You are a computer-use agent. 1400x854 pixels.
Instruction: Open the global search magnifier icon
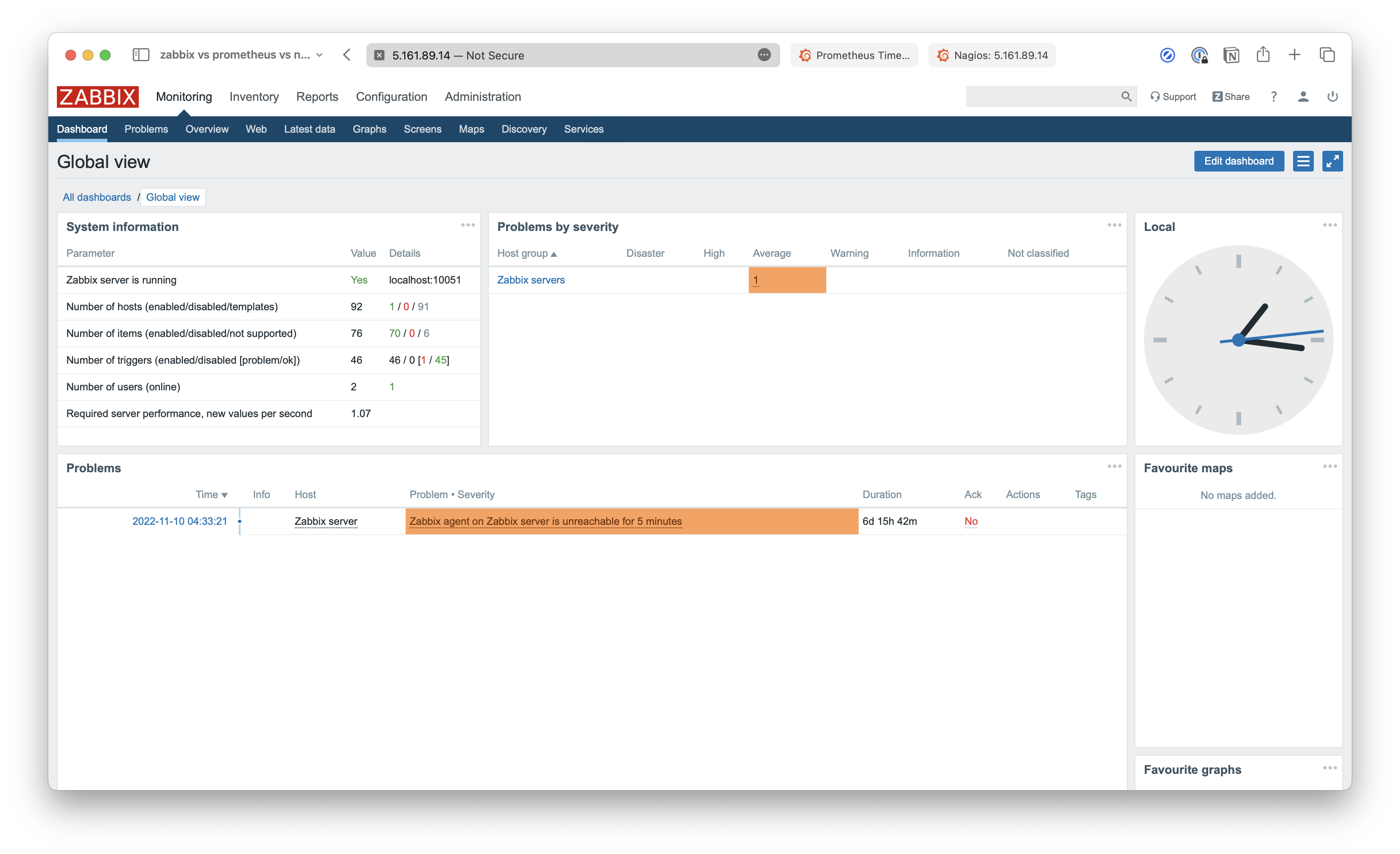[1126, 97]
